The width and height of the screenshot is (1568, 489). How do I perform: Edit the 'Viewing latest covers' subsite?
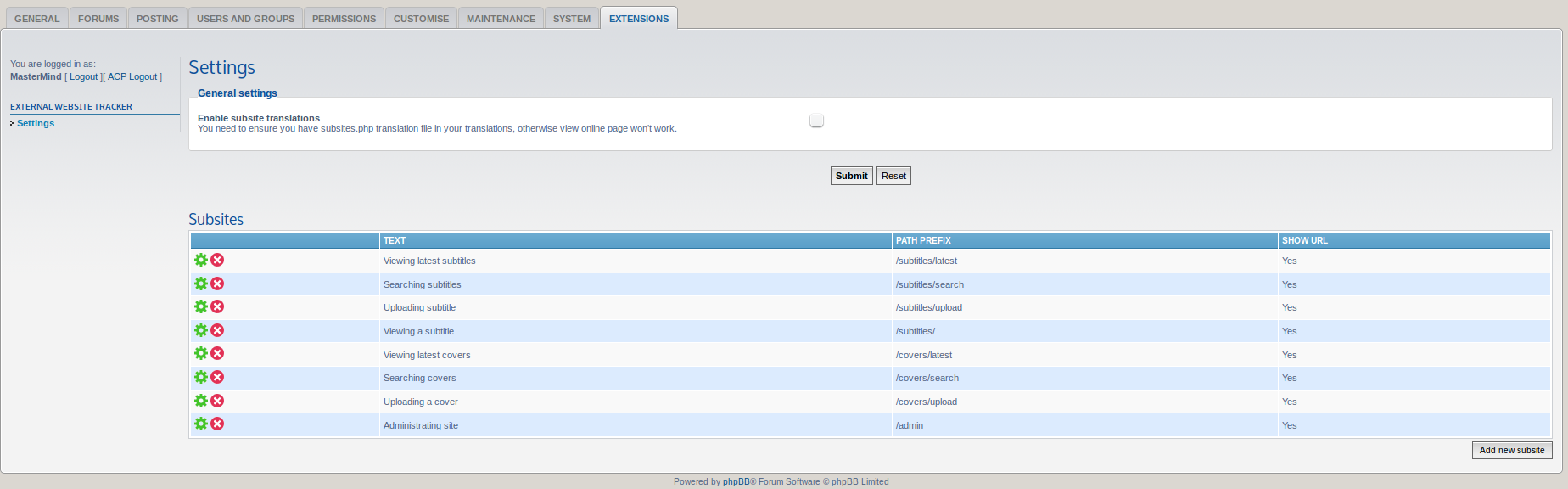click(x=201, y=353)
